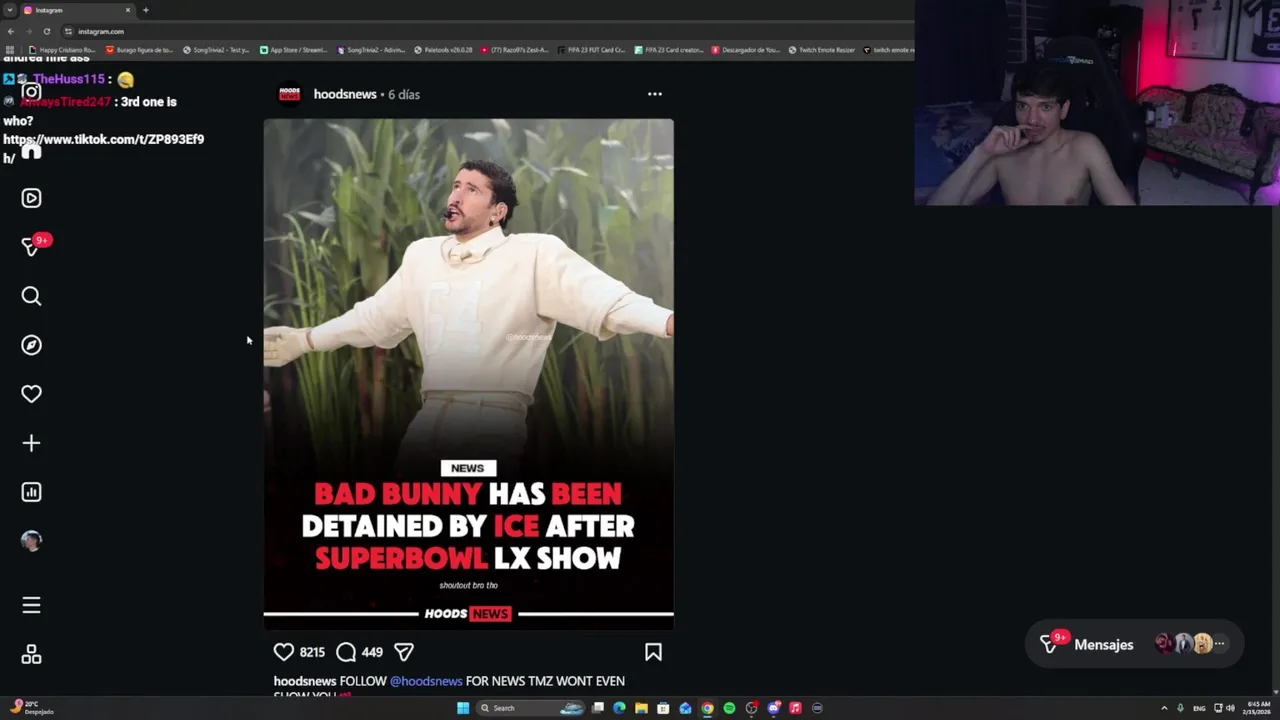Open the weather widget showing 20°C
The height and width of the screenshot is (720, 1280).
click(x=32, y=708)
